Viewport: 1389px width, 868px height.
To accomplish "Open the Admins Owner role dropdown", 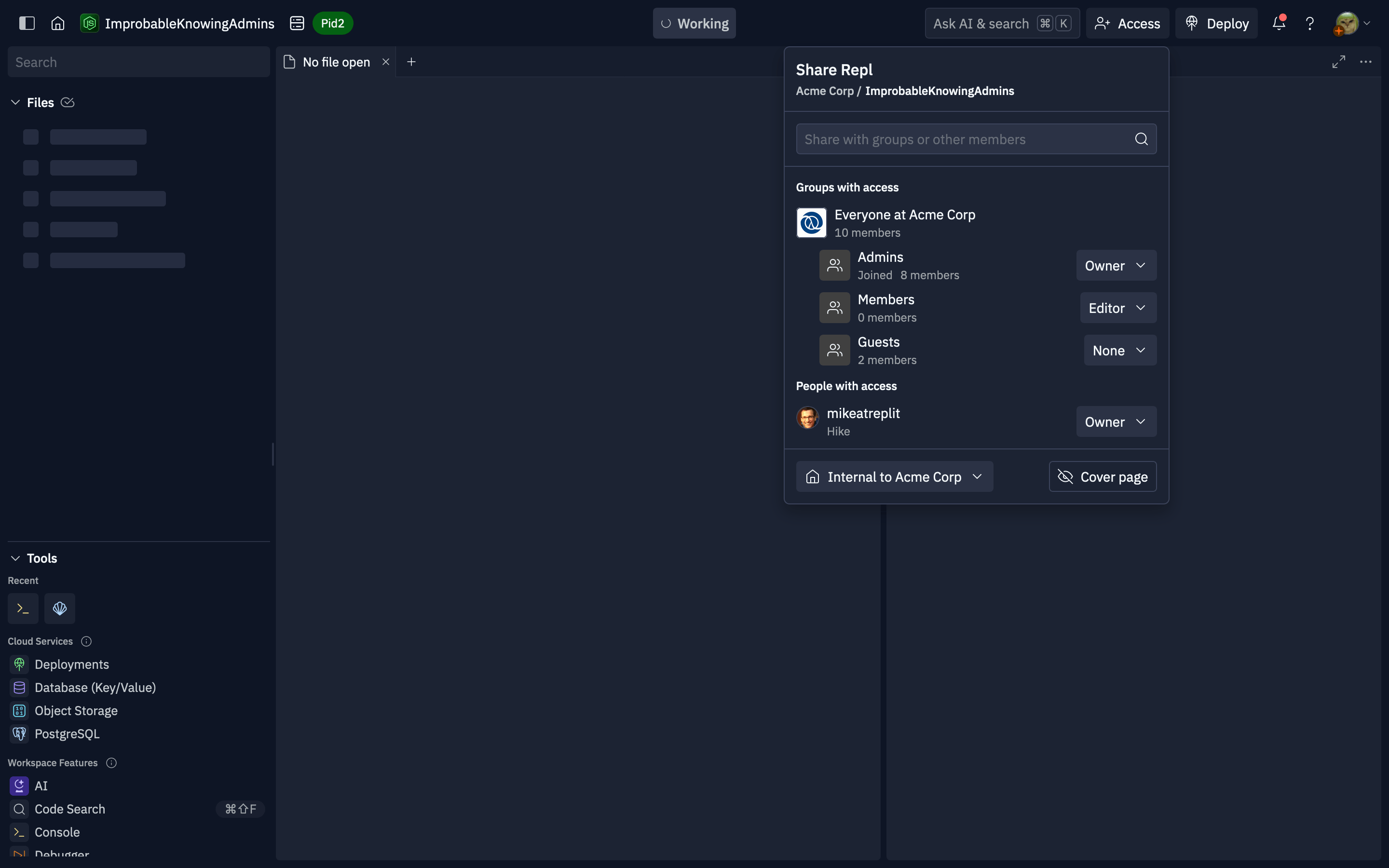I will (x=1116, y=265).
